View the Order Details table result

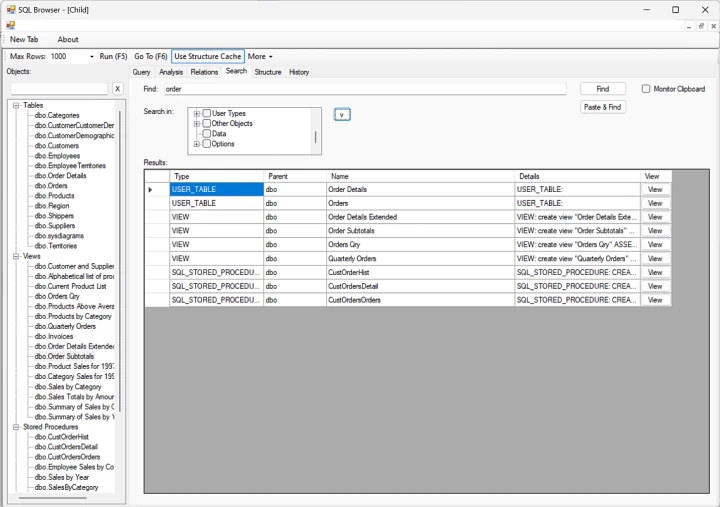click(655, 189)
